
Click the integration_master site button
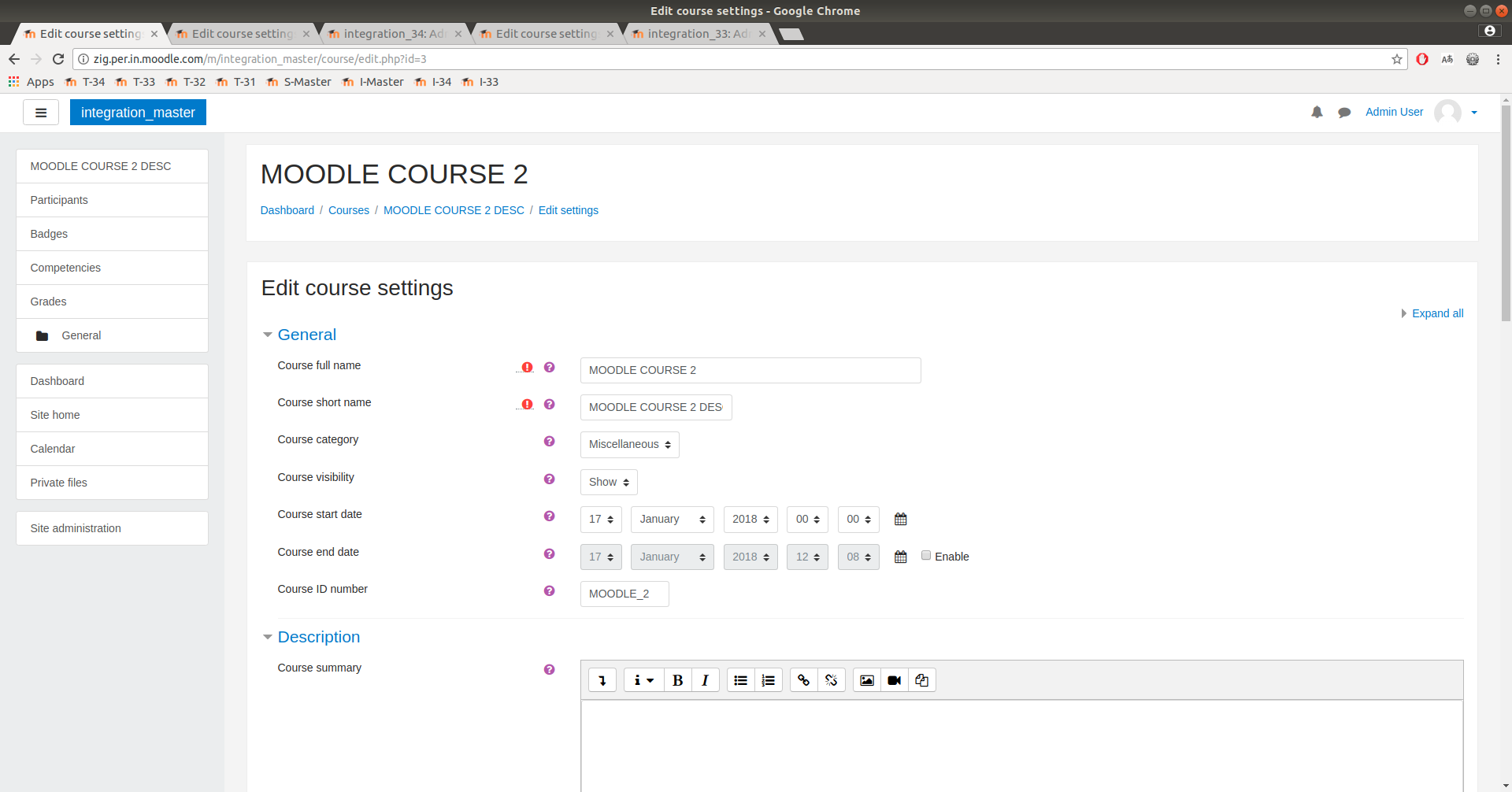[x=138, y=113]
